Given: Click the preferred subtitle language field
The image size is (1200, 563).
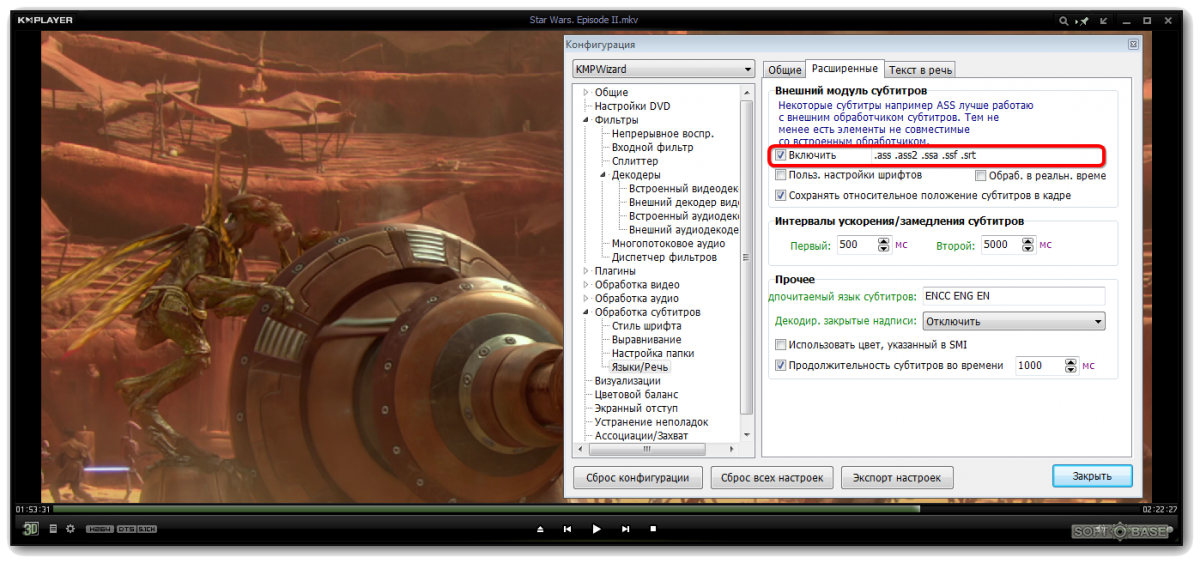Looking at the screenshot, I should pos(1013,296).
